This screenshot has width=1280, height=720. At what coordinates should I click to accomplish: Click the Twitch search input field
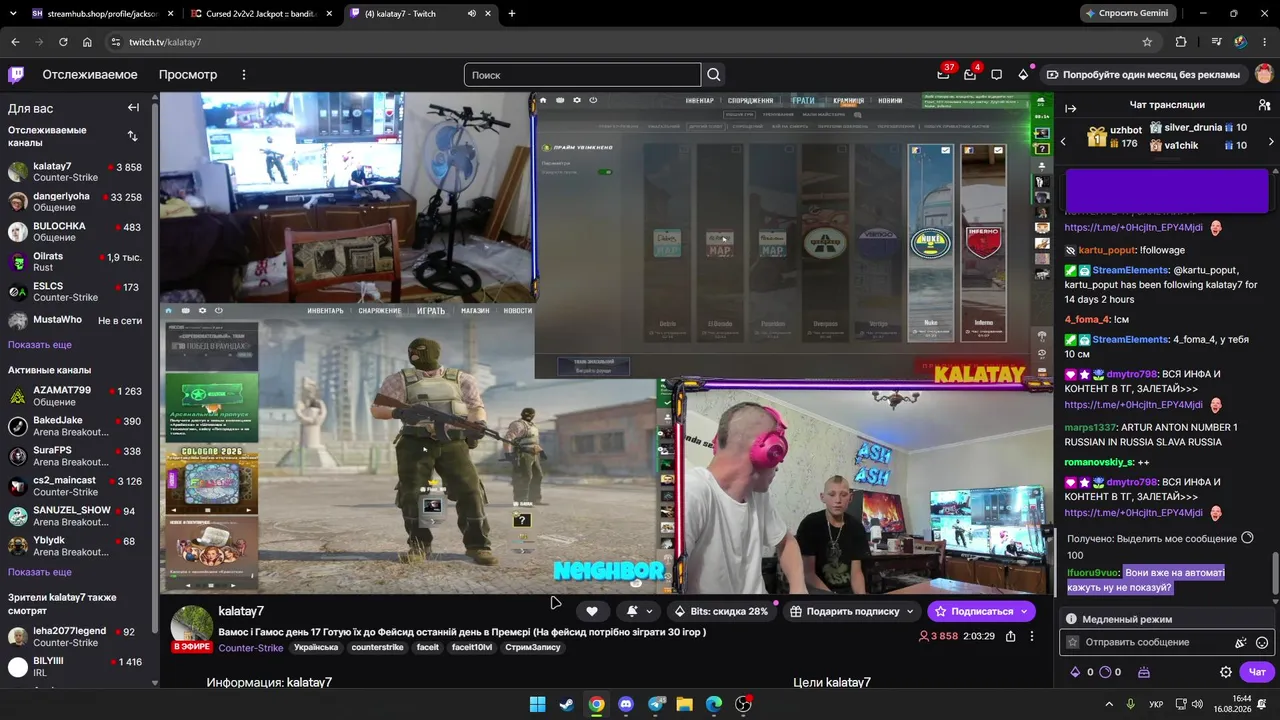583,75
